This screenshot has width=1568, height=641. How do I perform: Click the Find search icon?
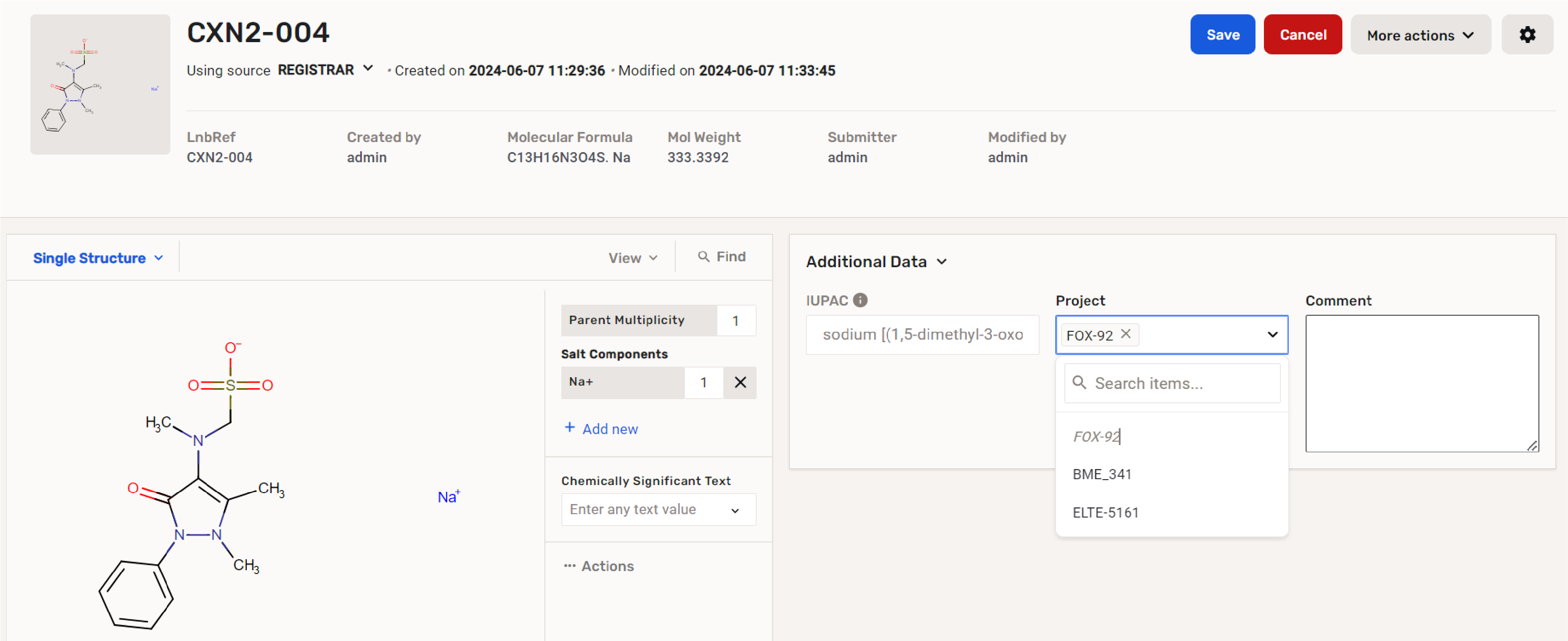[x=703, y=257]
